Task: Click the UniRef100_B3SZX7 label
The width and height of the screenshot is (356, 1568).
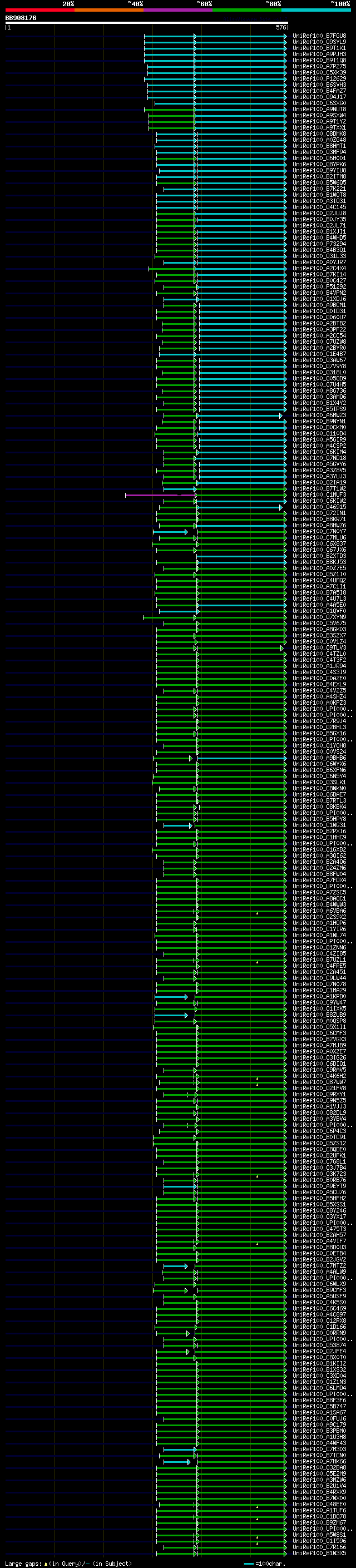Action: tap(319, 635)
